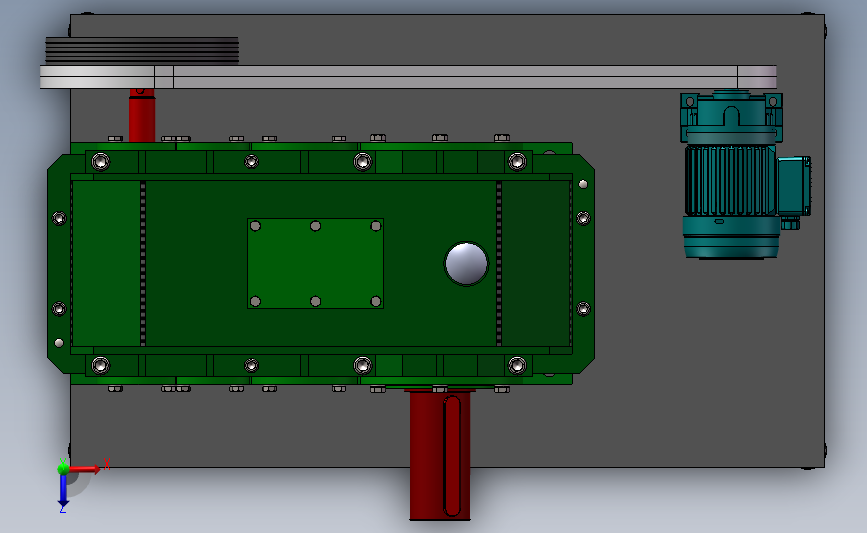Click the black grooved pulley

142,50
